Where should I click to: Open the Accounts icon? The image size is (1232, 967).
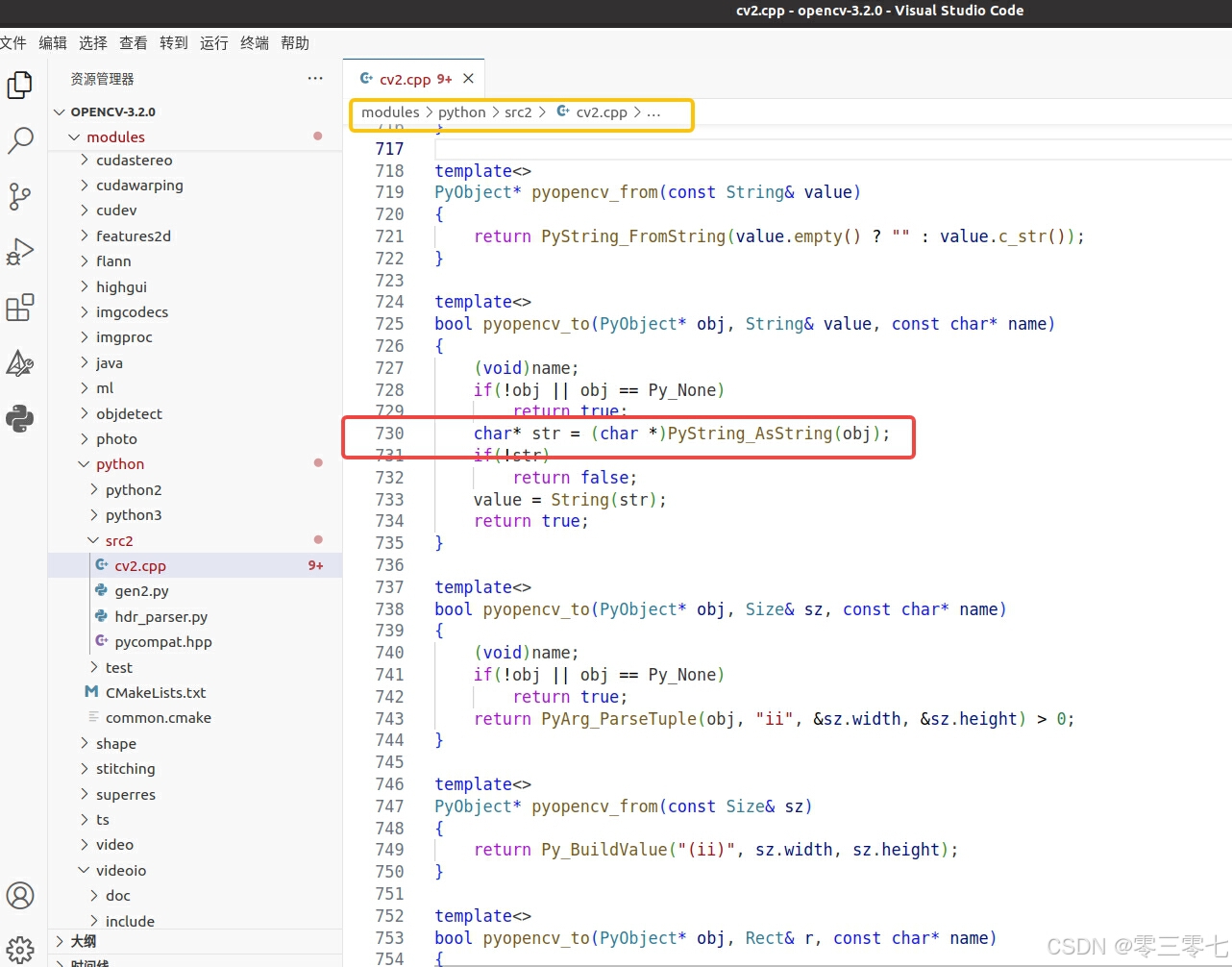[20, 895]
